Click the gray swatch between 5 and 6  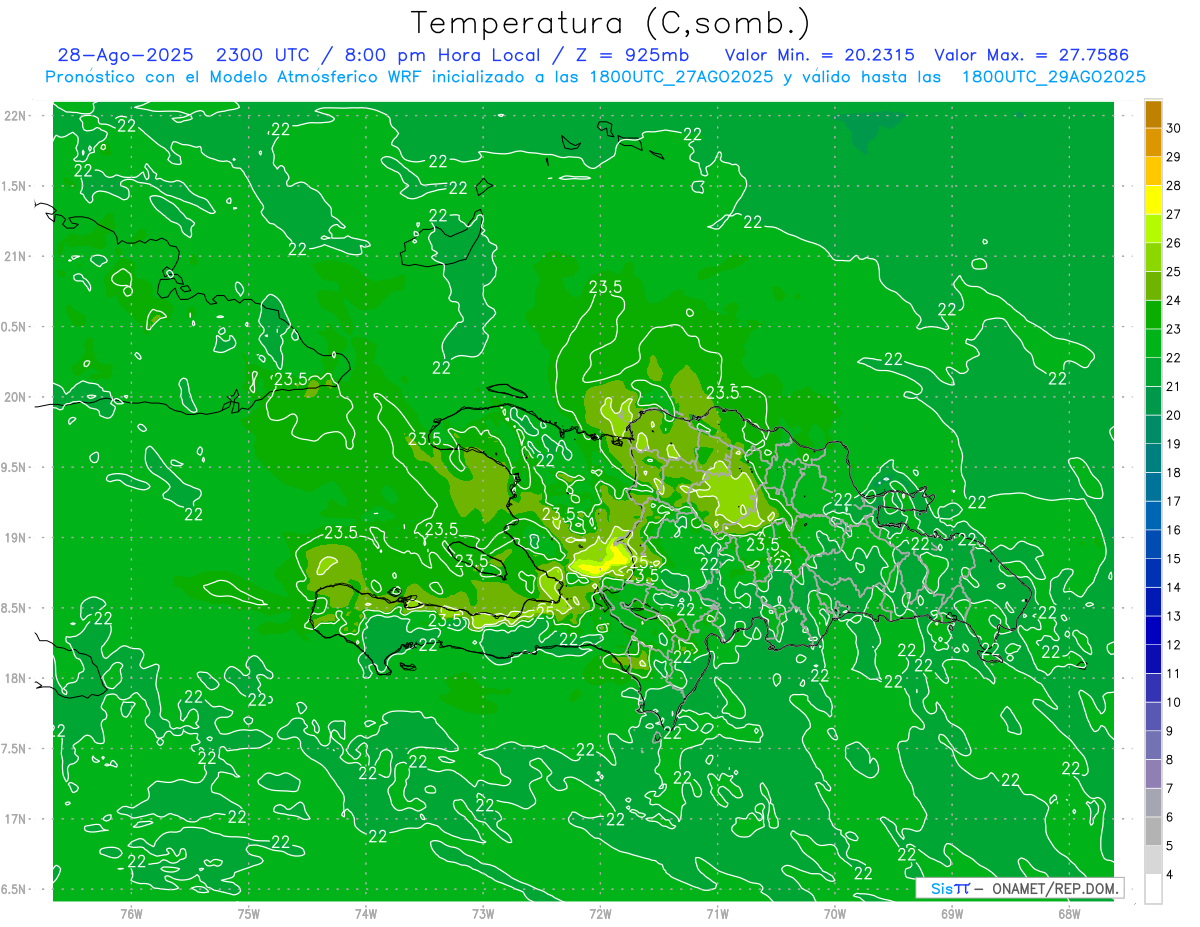[1153, 831]
